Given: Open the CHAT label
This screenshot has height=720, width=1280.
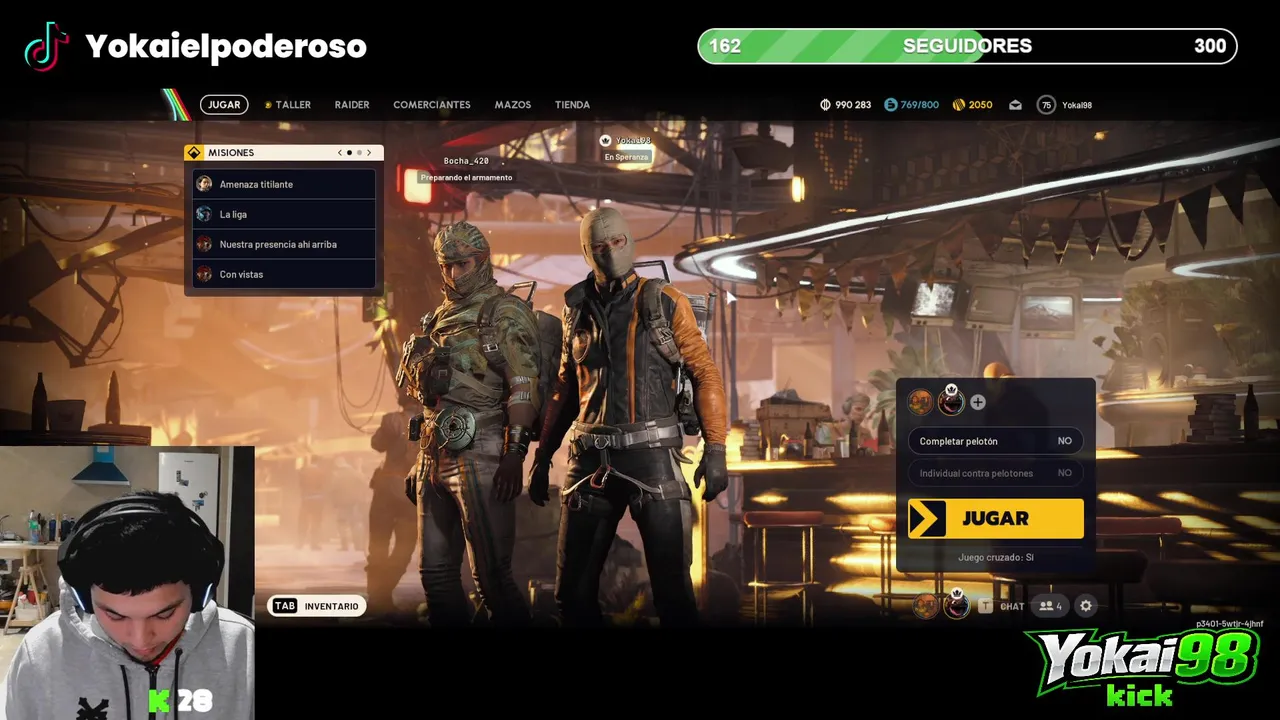Looking at the screenshot, I should (x=1012, y=607).
